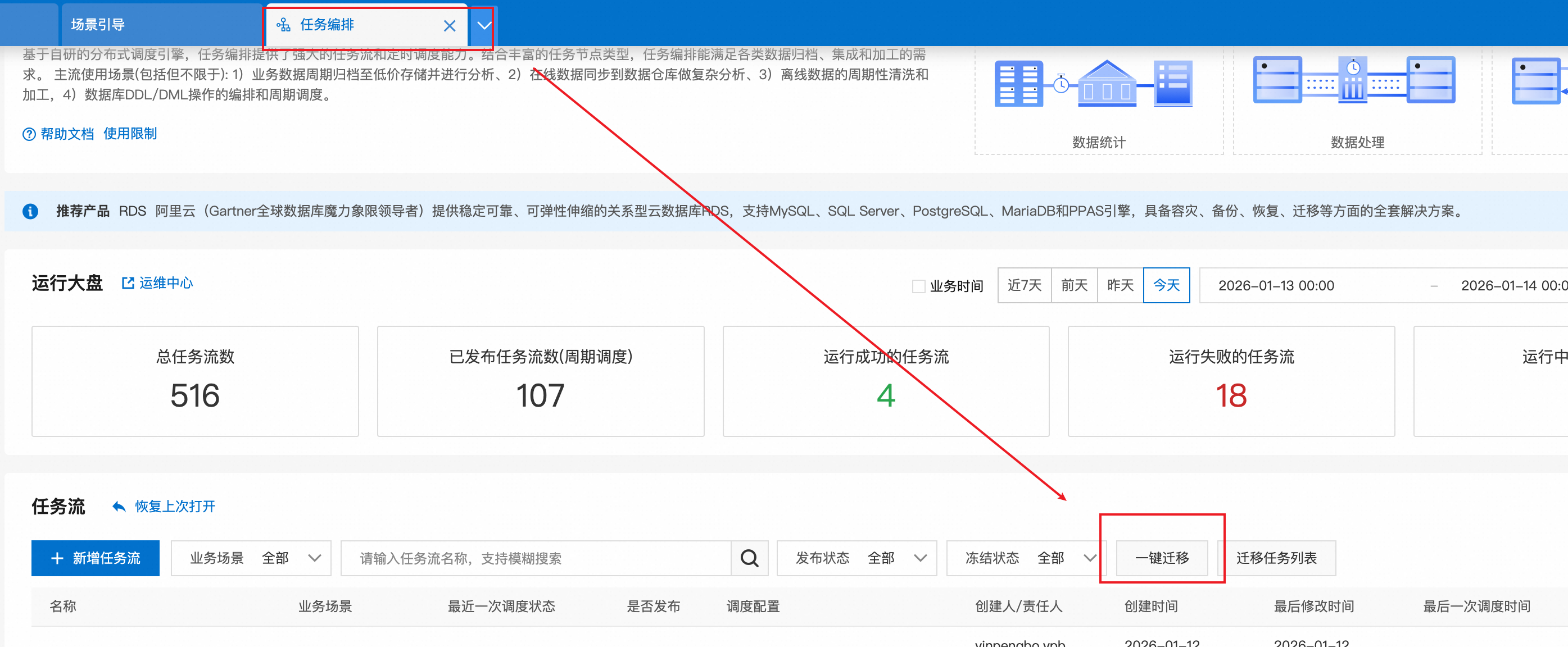Click the external-link icon next to 运维中心
Viewport: 1568px width, 647px height.
(128, 283)
